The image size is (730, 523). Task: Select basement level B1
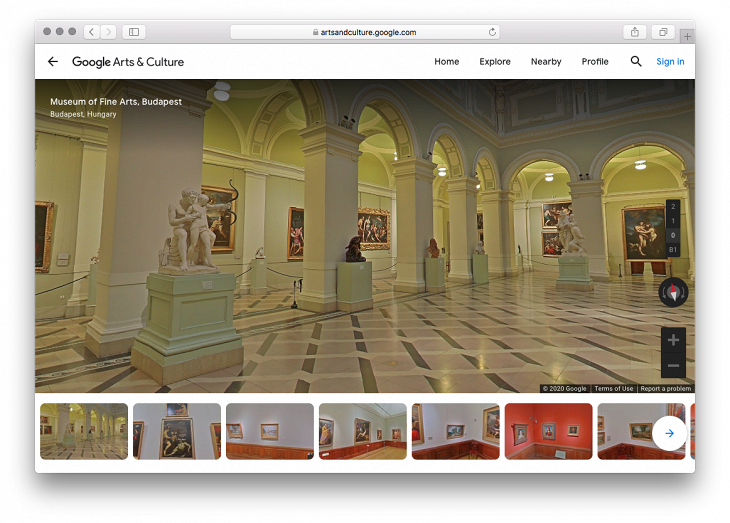point(673,249)
